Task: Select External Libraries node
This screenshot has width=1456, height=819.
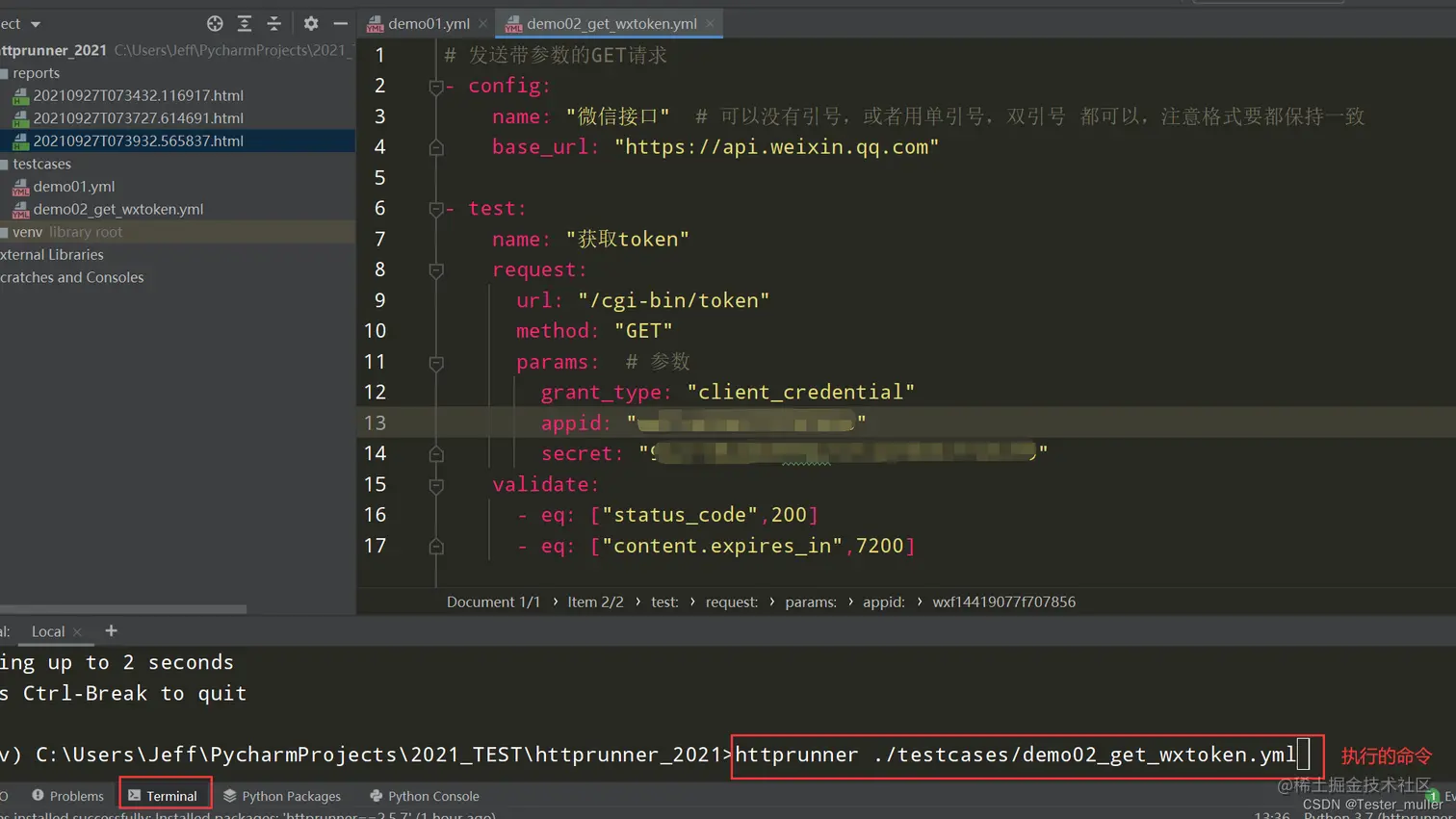Action: (52, 254)
